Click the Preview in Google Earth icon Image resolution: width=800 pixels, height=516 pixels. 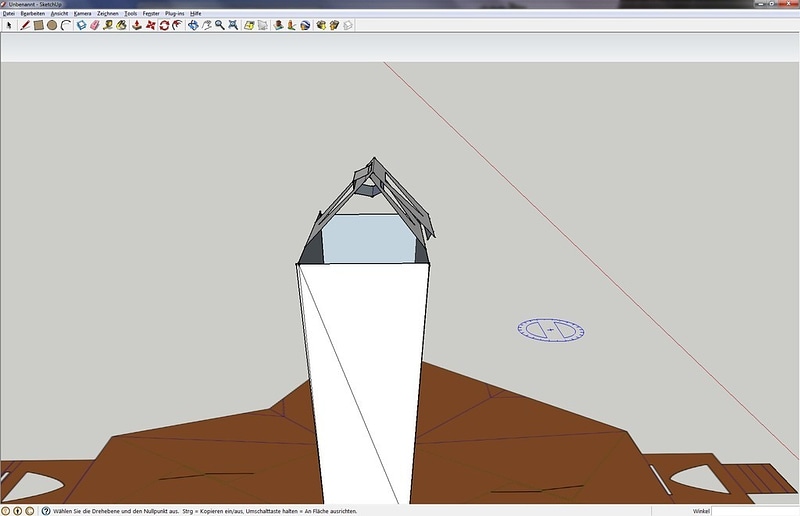pos(305,25)
